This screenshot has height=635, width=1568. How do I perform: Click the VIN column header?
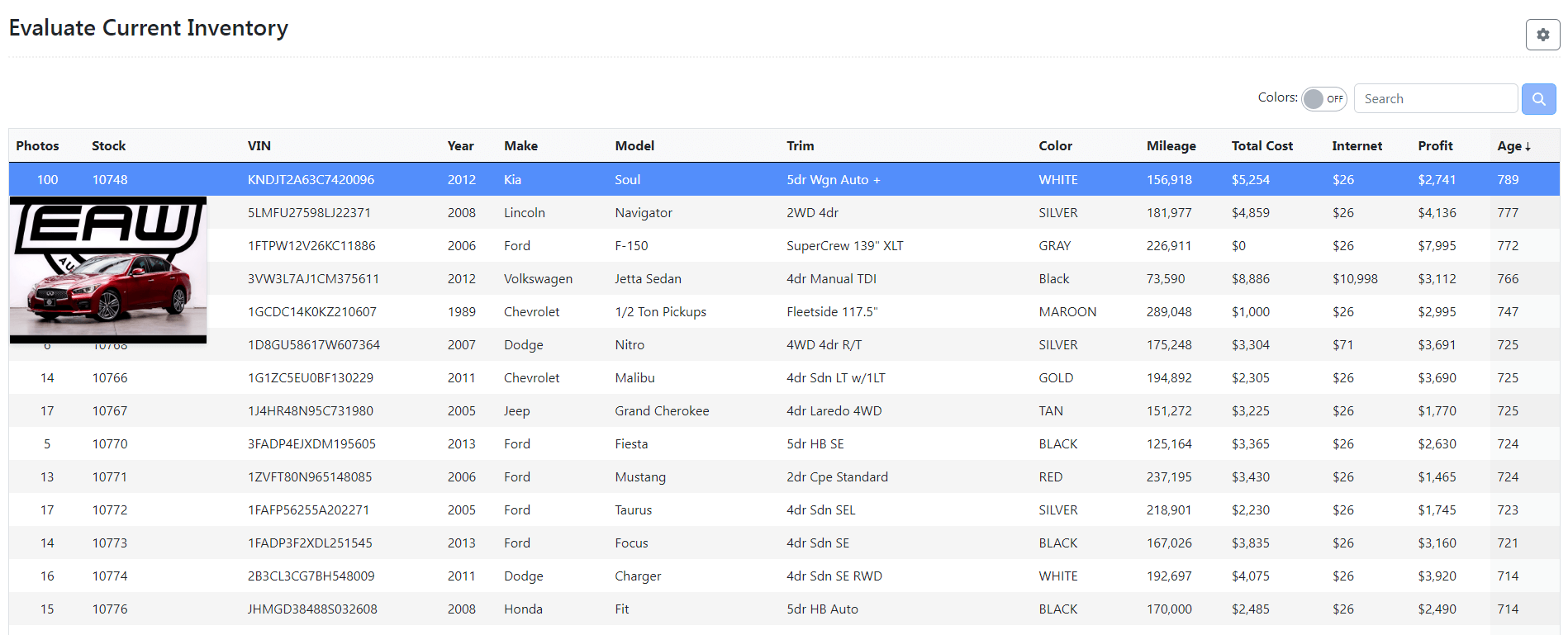(x=259, y=146)
